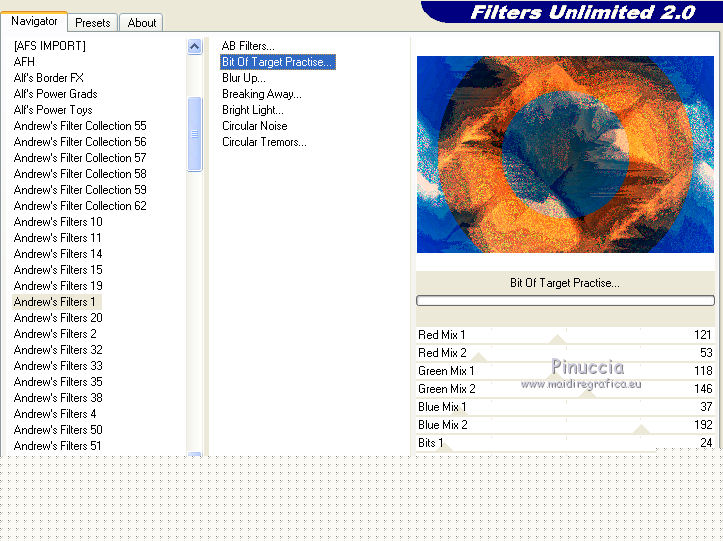Click the category list scroll-up arrow
The image size is (723, 541).
click(x=195, y=47)
